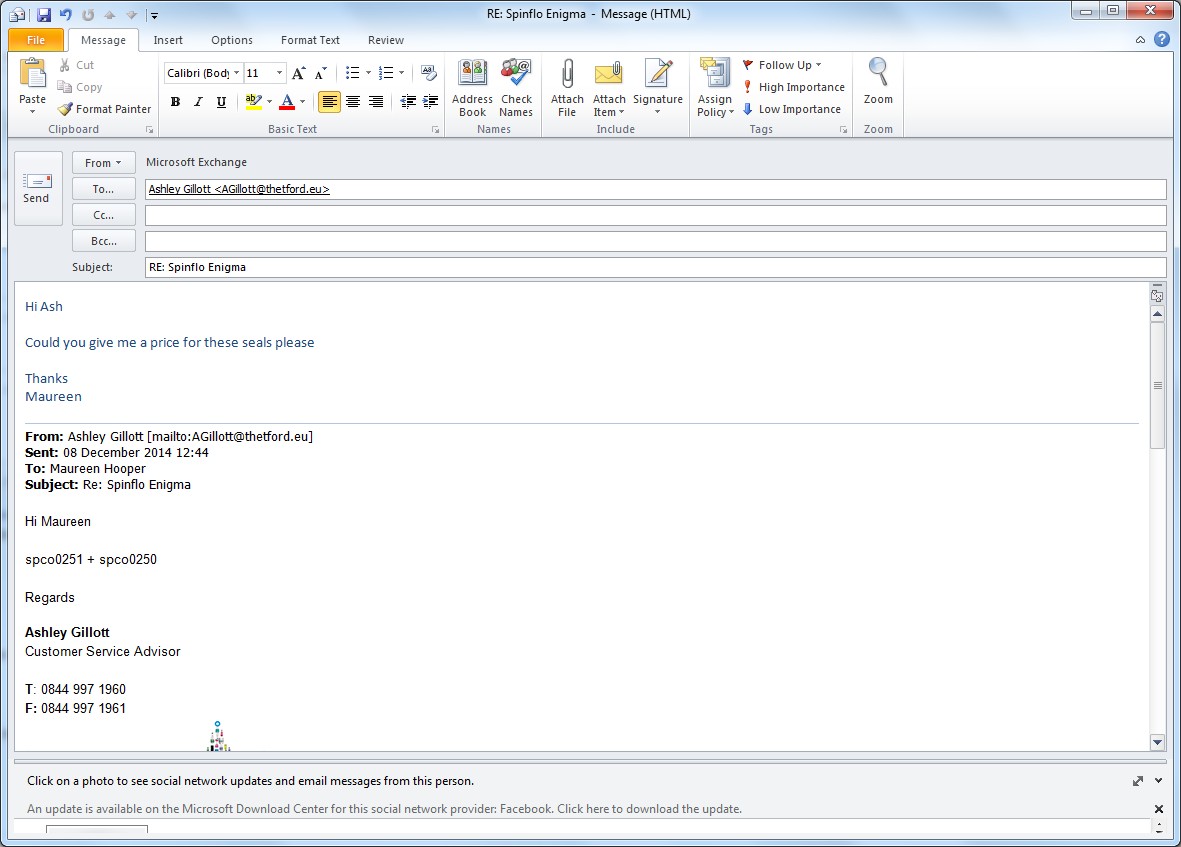Click the Attach File paperclip icon
This screenshot has width=1181, height=847.
tap(567, 76)
